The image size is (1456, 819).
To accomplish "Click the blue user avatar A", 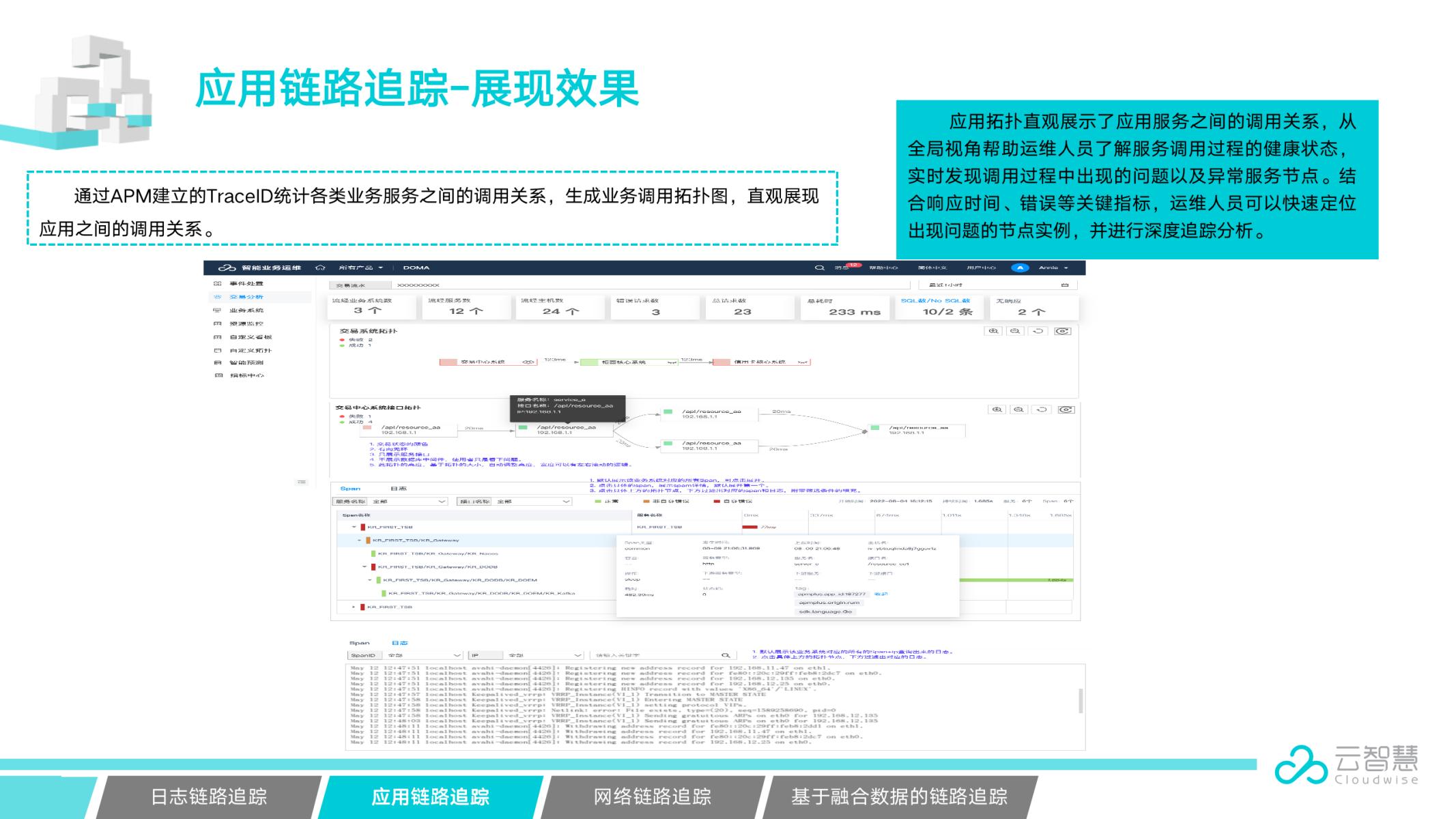I will [1019, 268].
